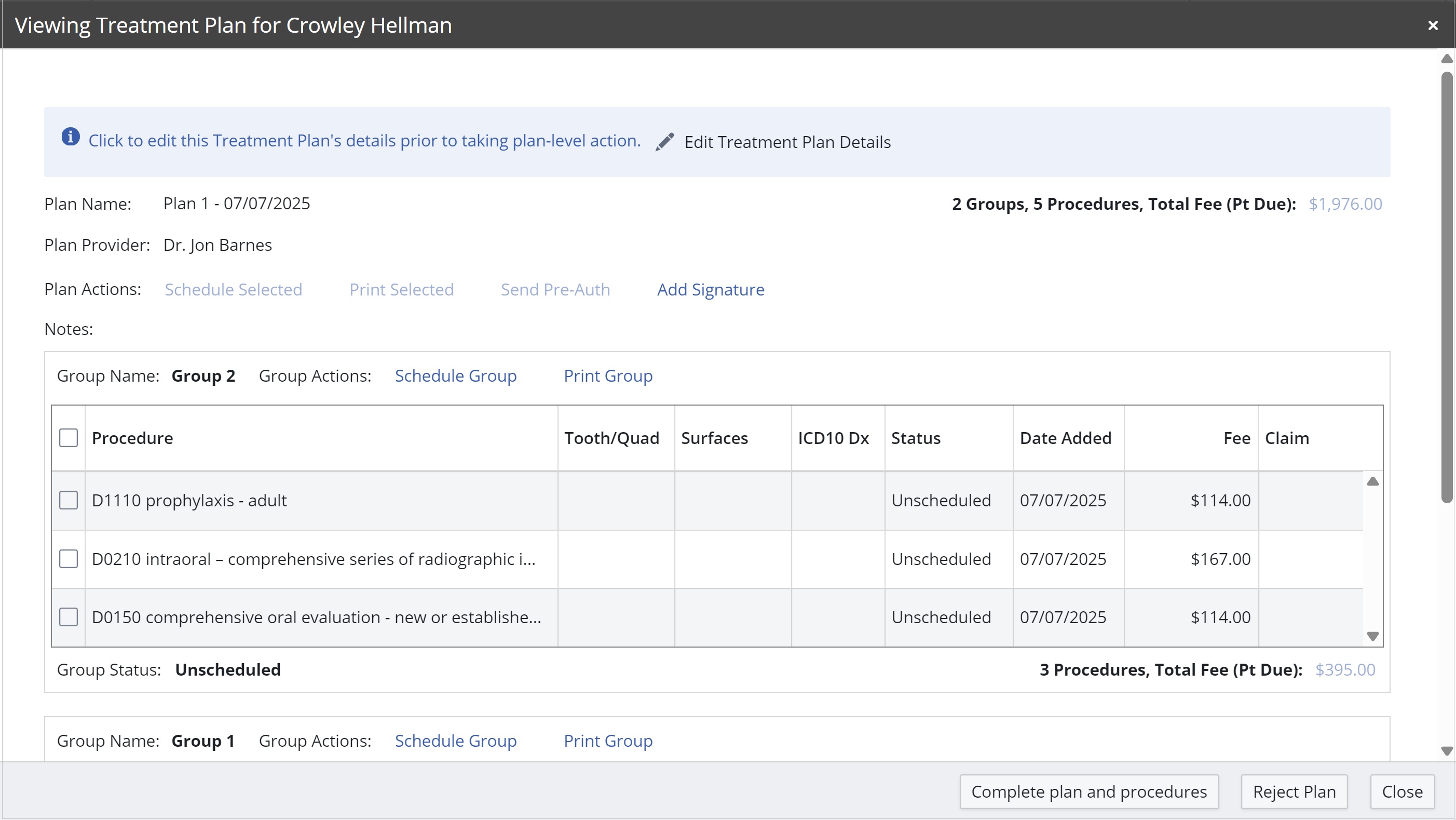Click the pencil edit icon
This screenshot has height=820, width=1456.
[x=665, y=142]
